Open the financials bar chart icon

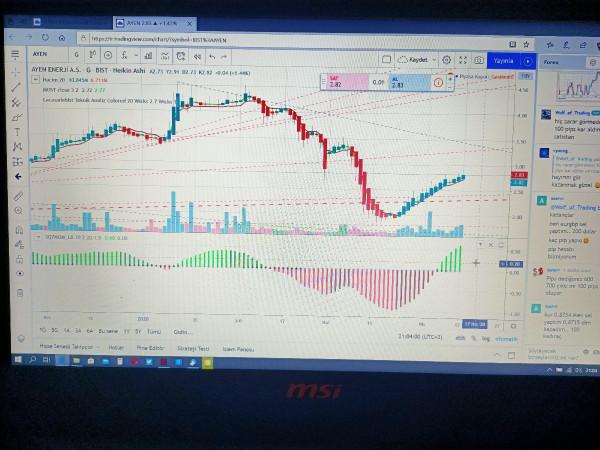coord(148,56)
